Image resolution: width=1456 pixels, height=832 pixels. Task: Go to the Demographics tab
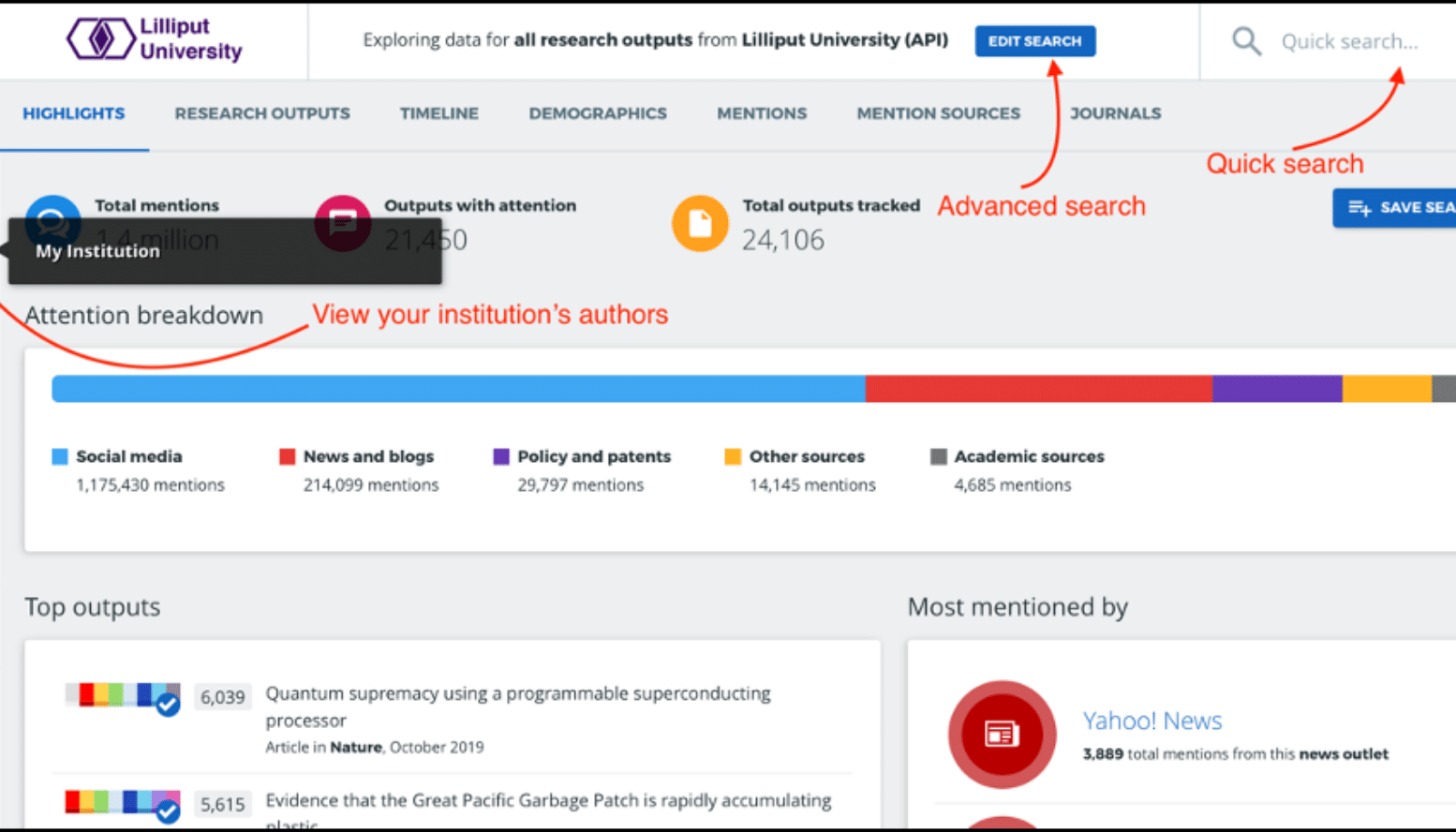point(598,113)
